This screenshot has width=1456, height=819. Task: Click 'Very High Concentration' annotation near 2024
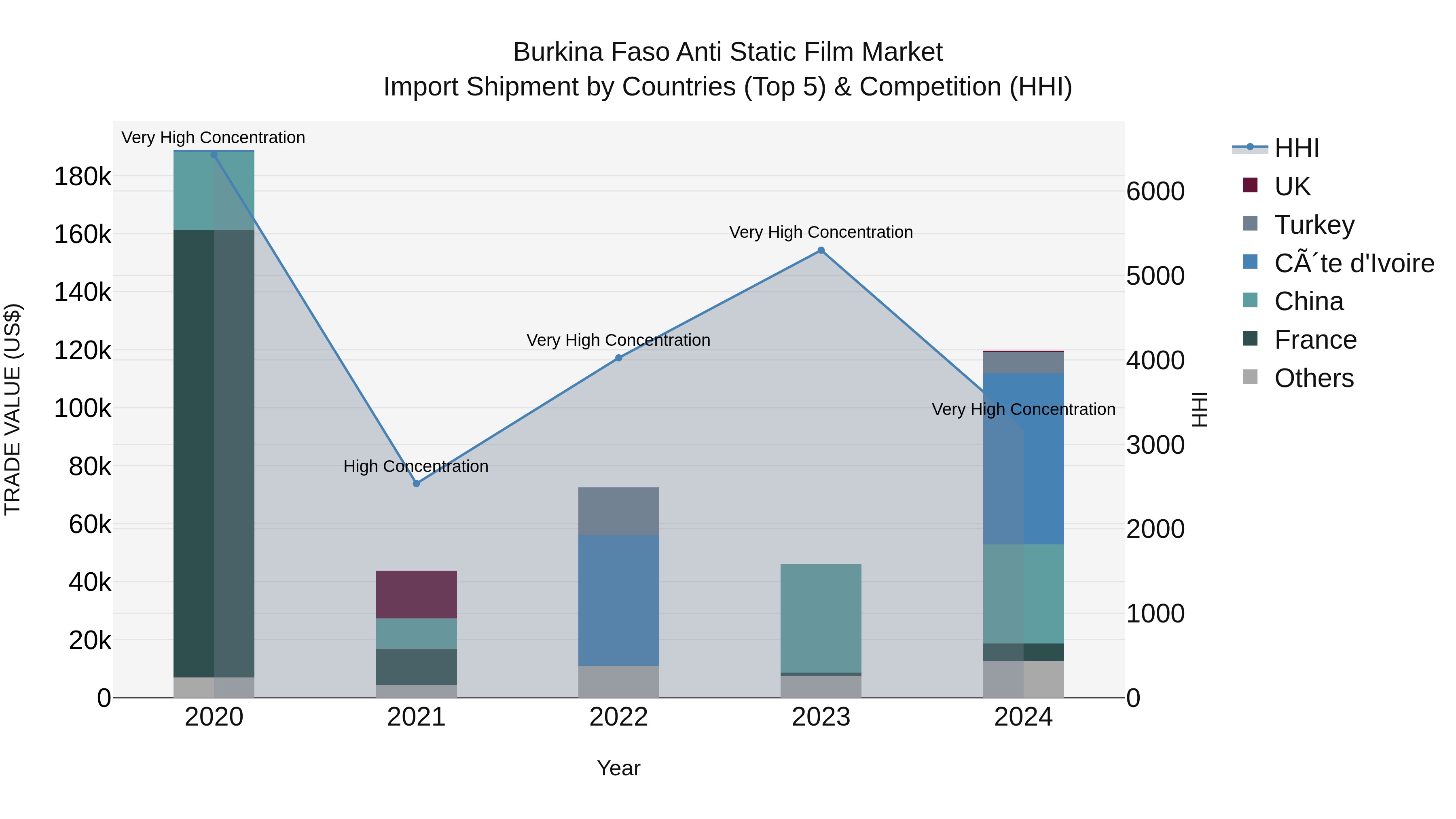coord(1024,409)
